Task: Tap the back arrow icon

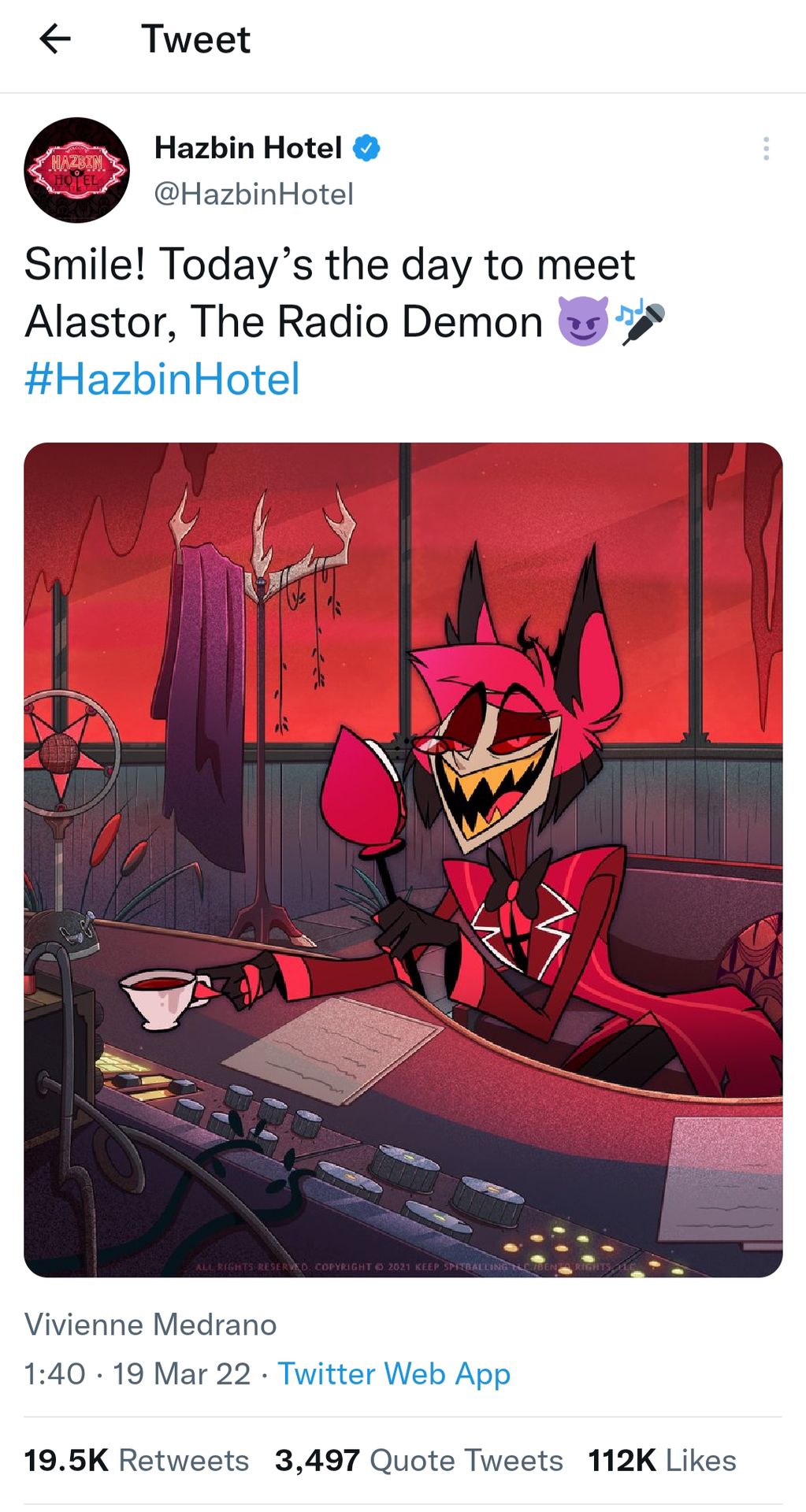Action: click(x=55, y=39)
